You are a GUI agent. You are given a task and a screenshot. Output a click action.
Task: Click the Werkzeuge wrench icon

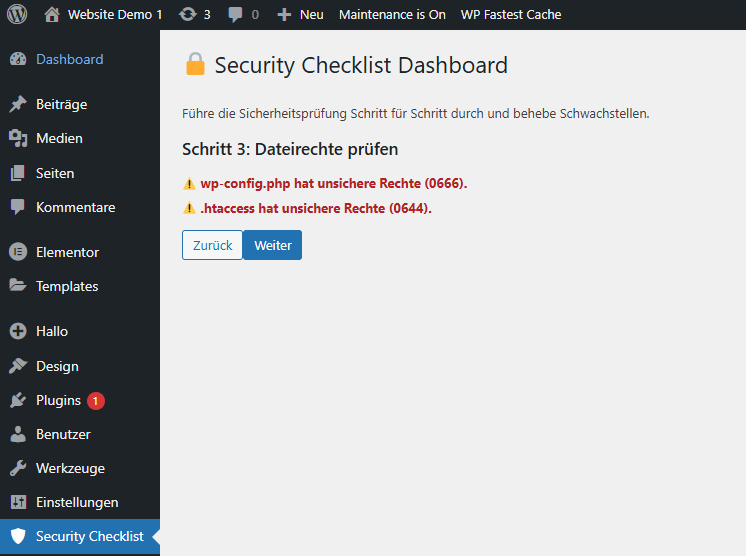(18, 468)
